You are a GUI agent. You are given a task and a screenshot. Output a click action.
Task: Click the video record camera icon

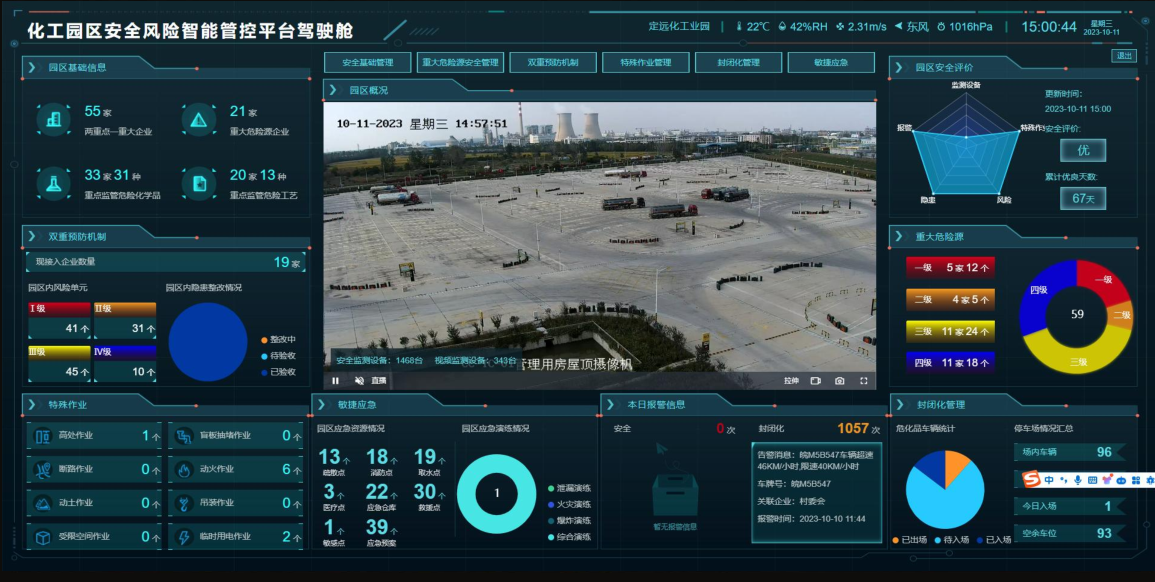(x=815, y=381)
